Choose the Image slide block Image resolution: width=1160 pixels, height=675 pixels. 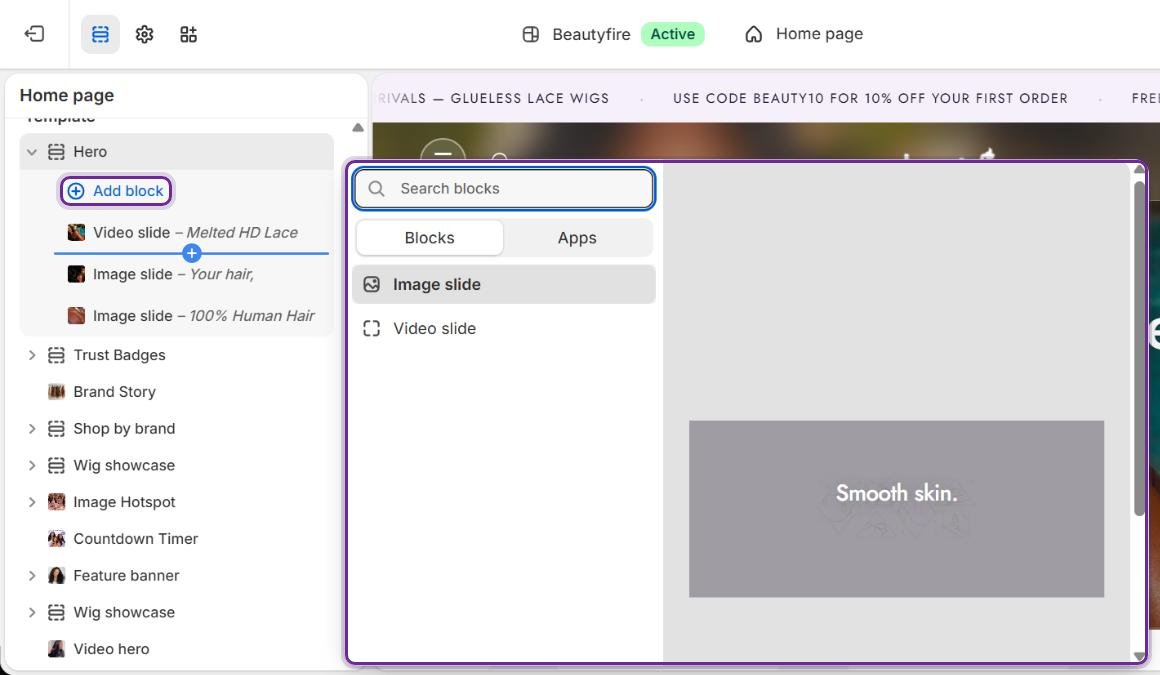[504, 284]
